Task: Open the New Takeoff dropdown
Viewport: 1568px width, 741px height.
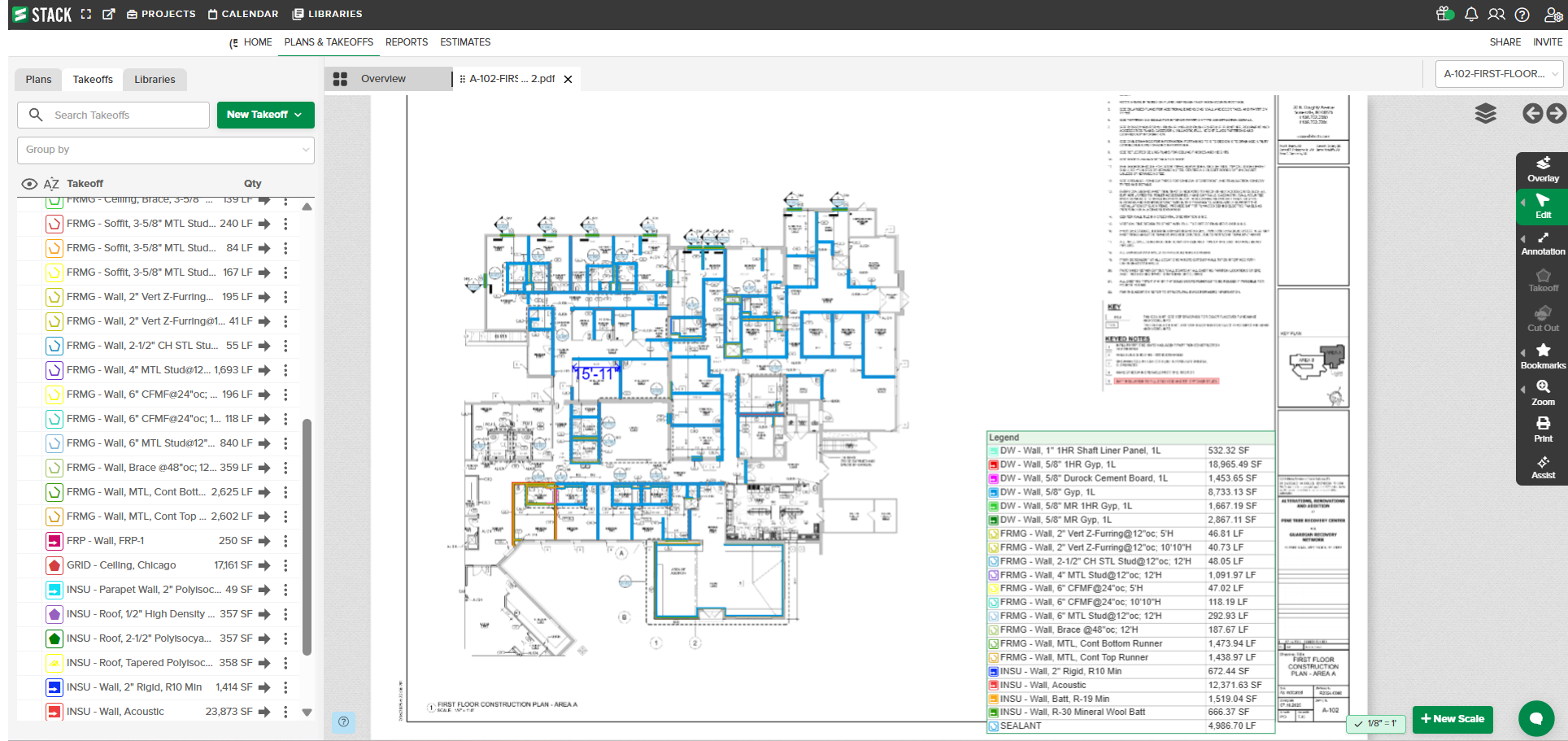Action: [265, 115]
